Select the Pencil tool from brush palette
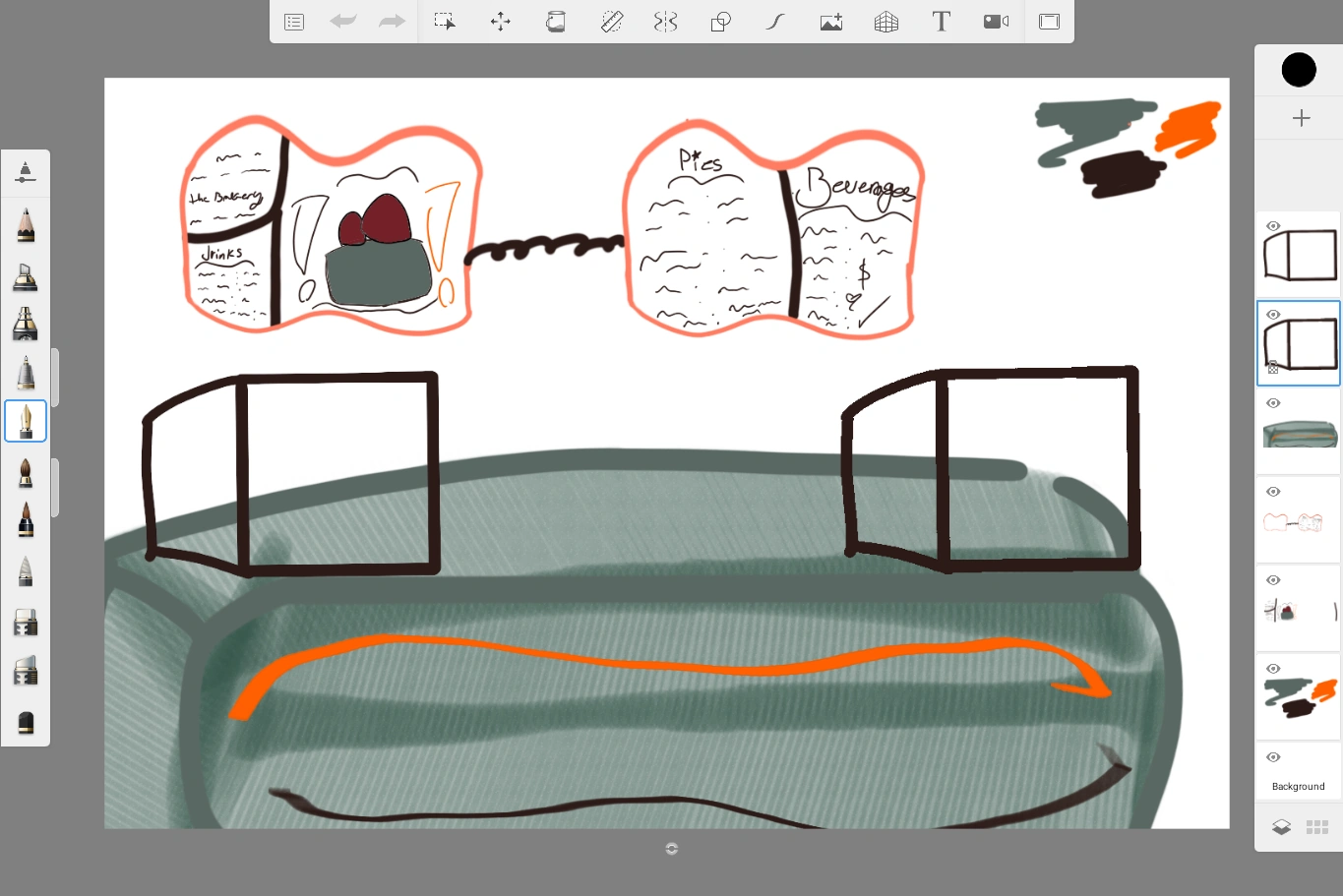 [25, 224]
